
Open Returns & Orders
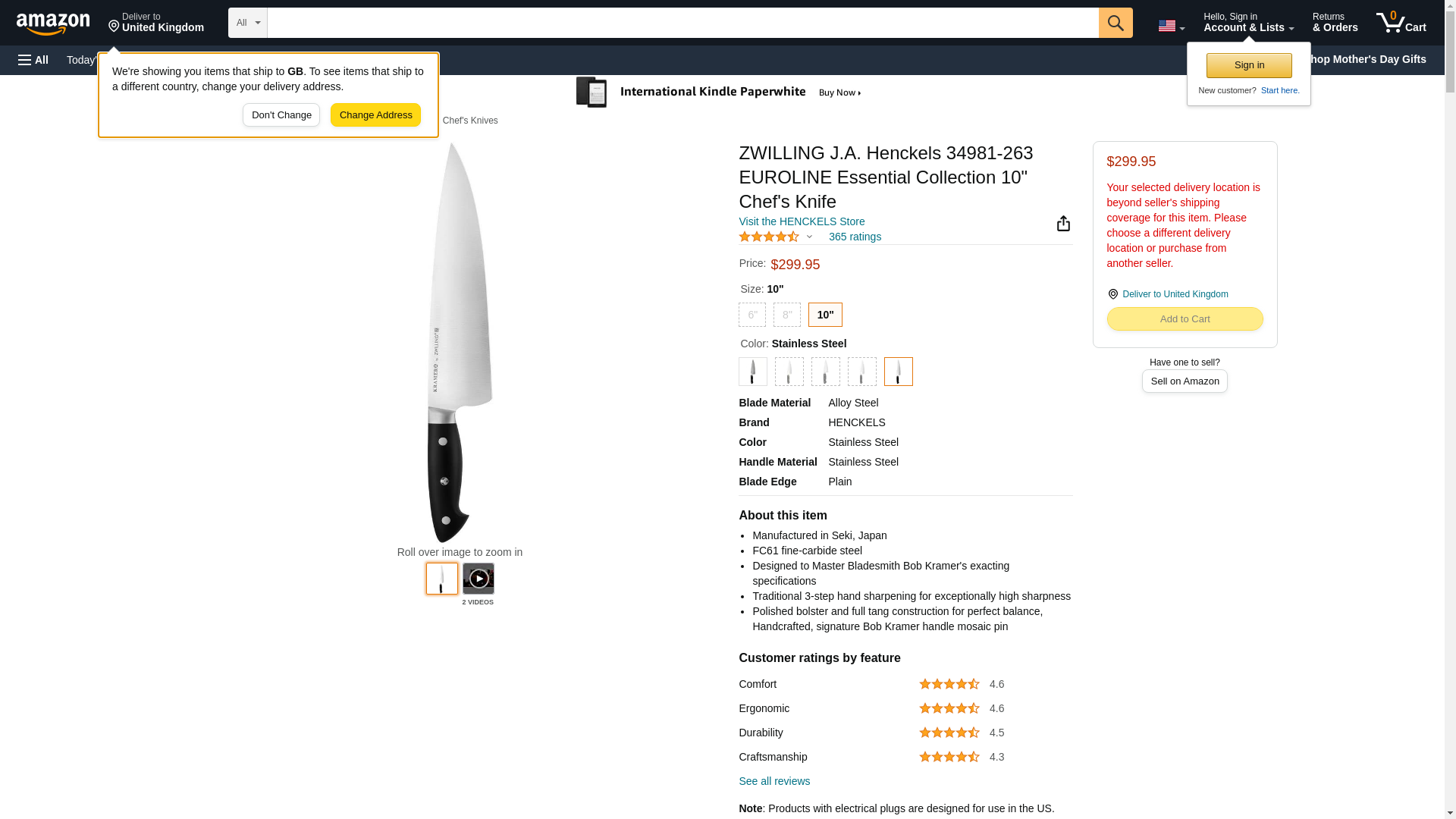(1335, 23)
